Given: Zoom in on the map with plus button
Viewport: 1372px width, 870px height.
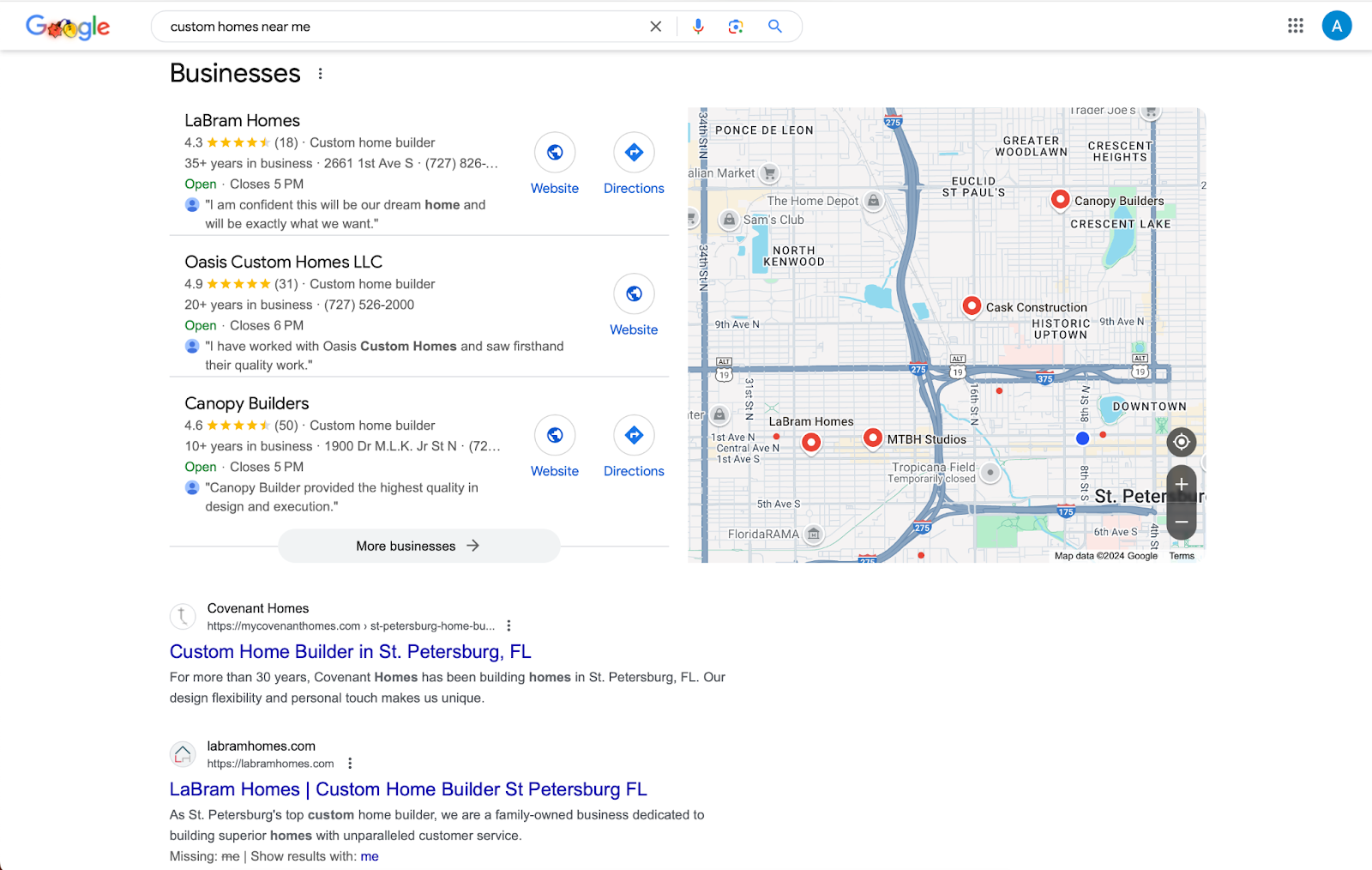Looking at the screenshot, I should (1182, 485).
